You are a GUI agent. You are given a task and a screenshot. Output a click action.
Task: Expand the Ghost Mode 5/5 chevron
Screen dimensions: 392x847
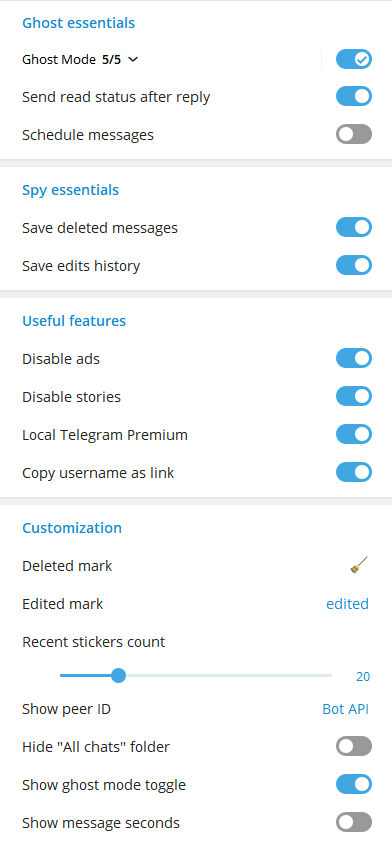pos(133,59)
